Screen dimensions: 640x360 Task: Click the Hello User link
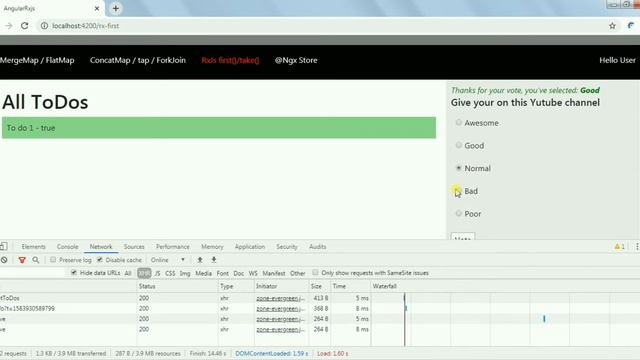[617, 60]
